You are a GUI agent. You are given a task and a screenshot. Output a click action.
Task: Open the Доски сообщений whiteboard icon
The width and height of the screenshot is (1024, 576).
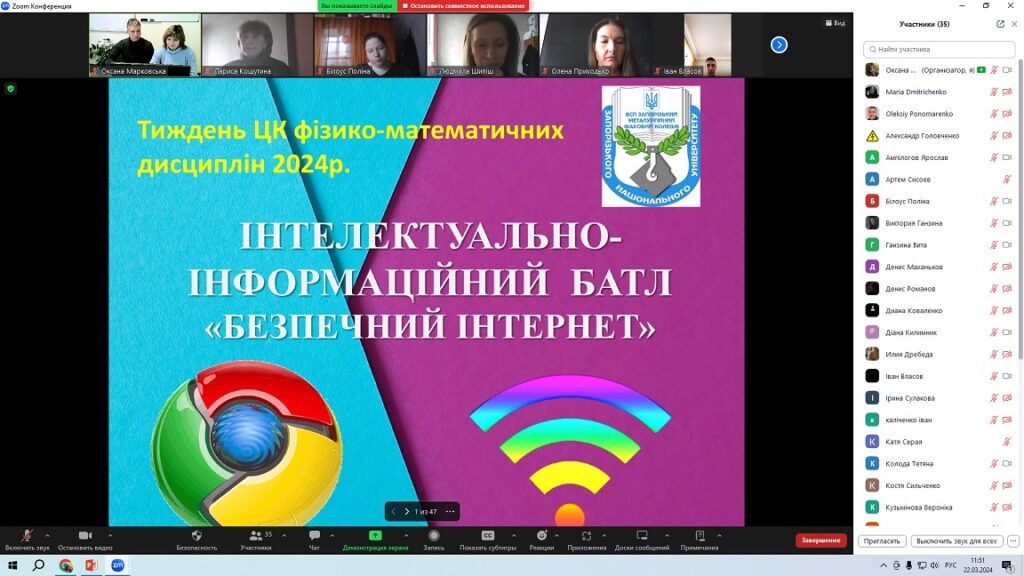[642, 536]
